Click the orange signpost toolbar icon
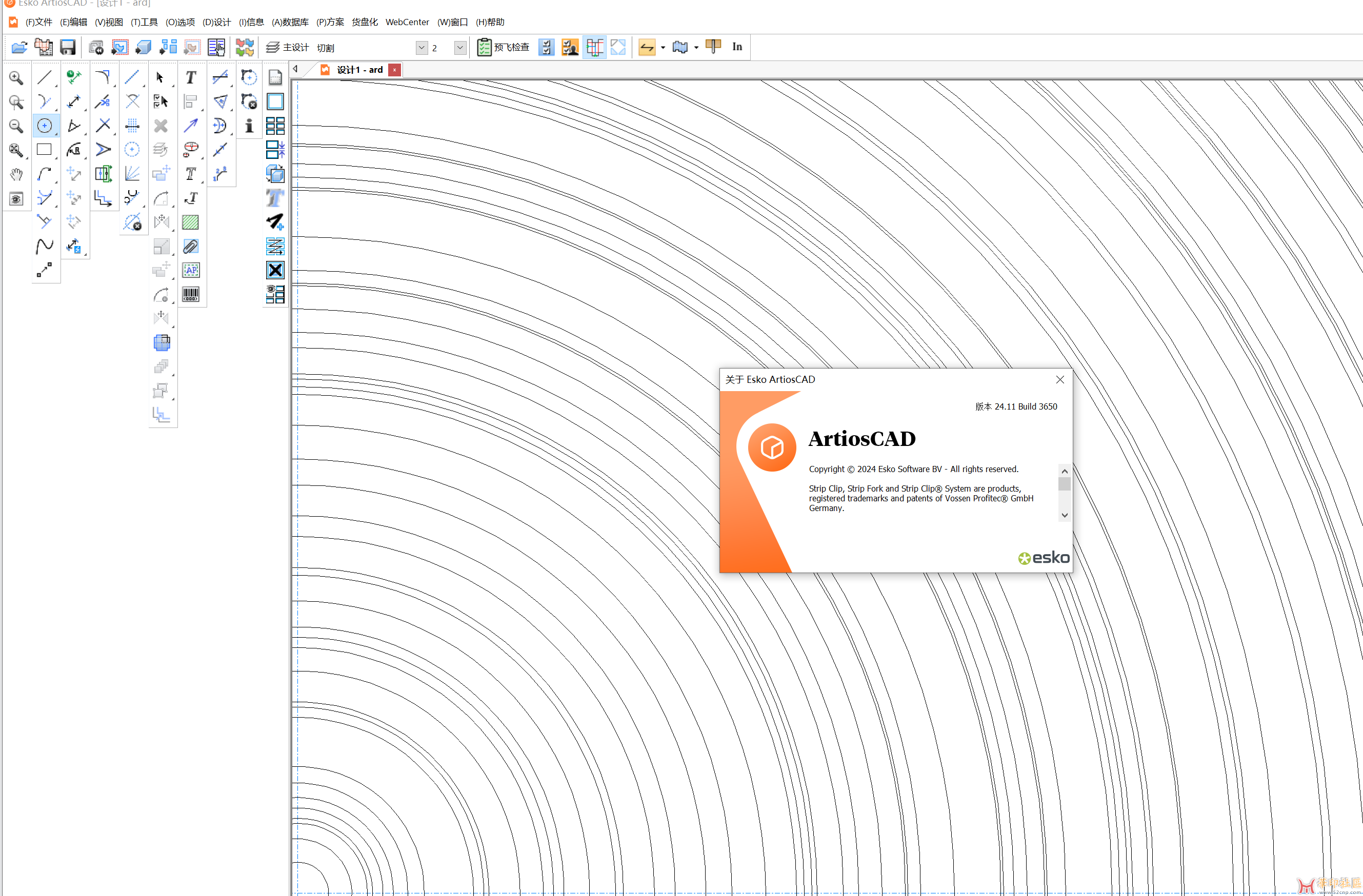The image size is (1363, 896). click(x=713, y=47)
